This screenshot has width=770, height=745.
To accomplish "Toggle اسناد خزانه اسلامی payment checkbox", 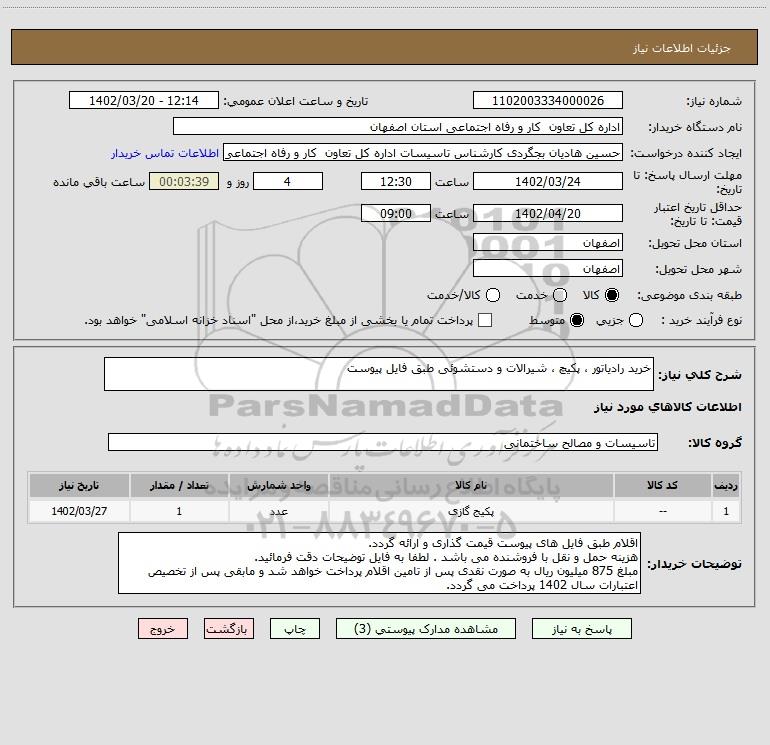I will point(485,320).
